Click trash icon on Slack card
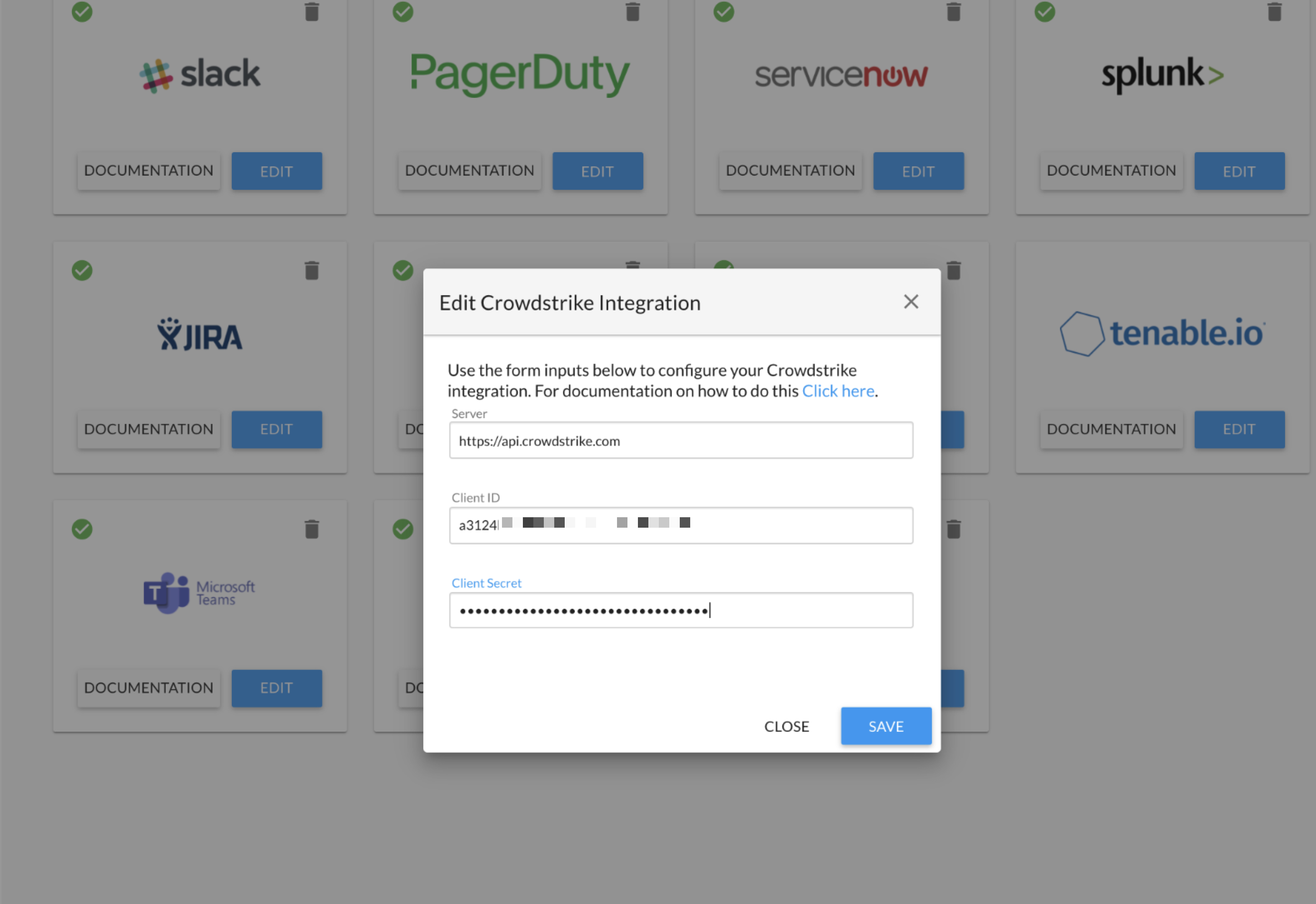This screenshot has height=904, width=1316. pyautogui.click(x=312, y=11)
